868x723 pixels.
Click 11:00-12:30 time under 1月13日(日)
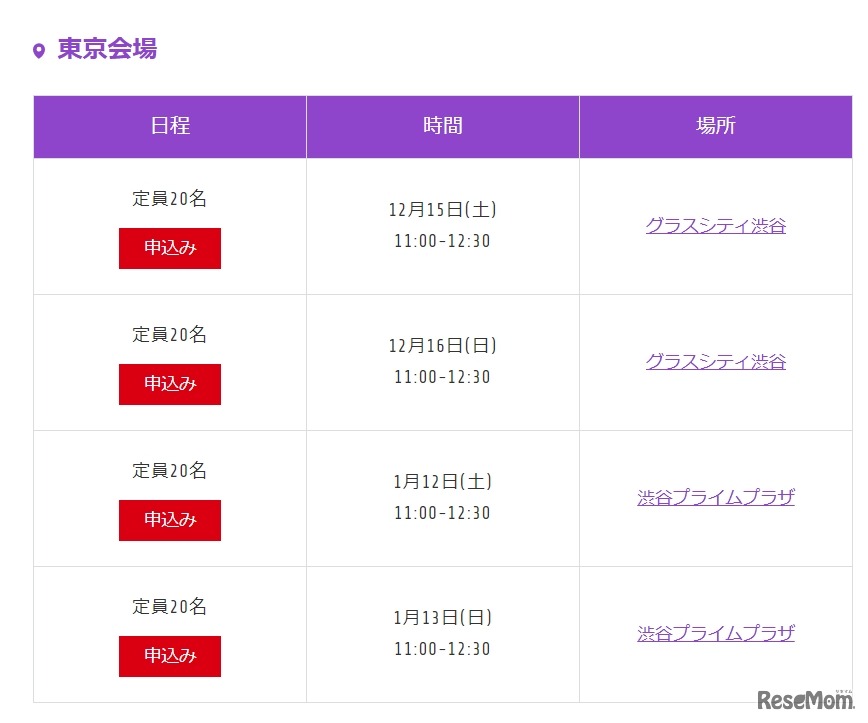tap(443, 649)
